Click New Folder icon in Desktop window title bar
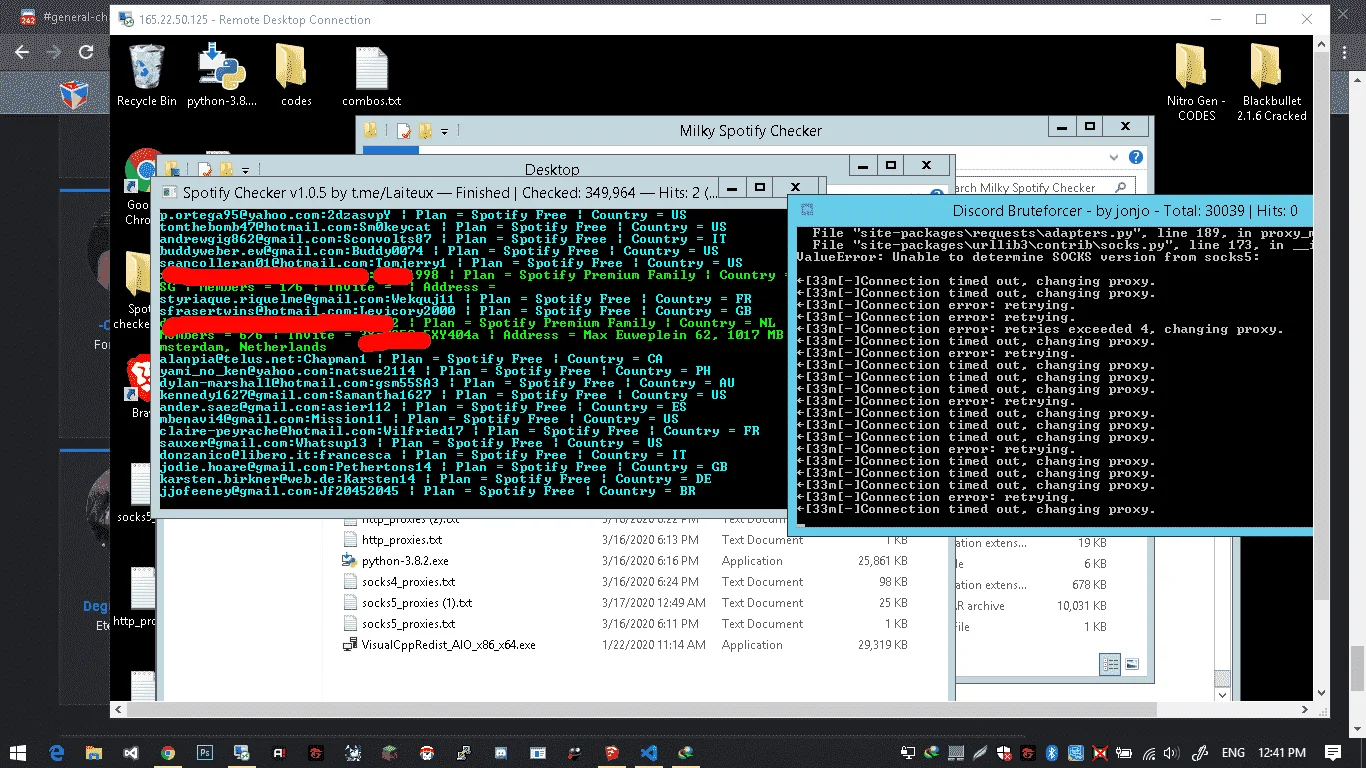 227,170
